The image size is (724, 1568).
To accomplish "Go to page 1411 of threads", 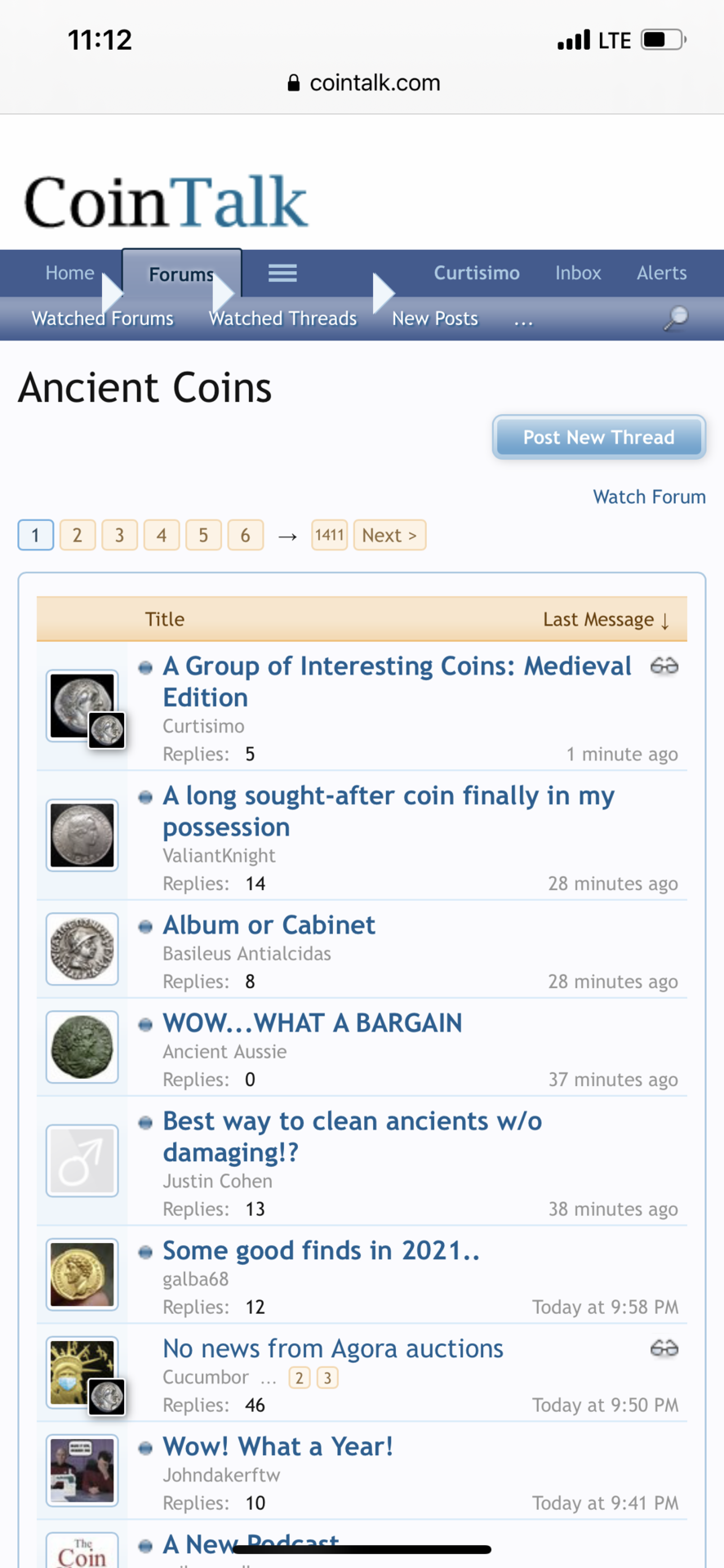I will pyautogui.click(x=329, y=535).
